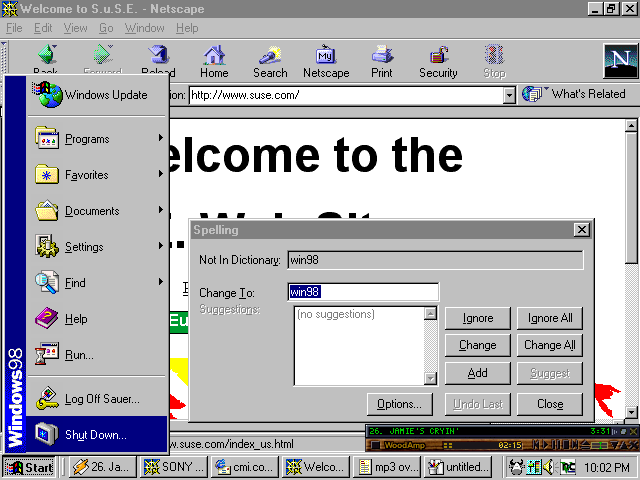The height and width of the screenshot is (480, 640).
Task: Open the mixer equalizer tray icon
Action: [x=534, y=467]
